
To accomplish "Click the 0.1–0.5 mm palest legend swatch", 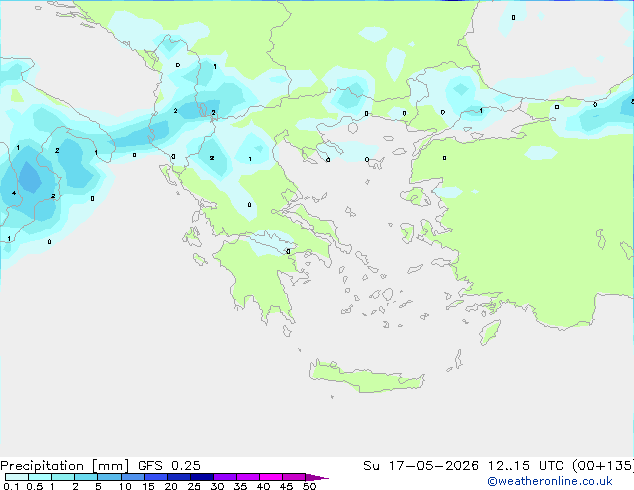I will tap(17, 477).
